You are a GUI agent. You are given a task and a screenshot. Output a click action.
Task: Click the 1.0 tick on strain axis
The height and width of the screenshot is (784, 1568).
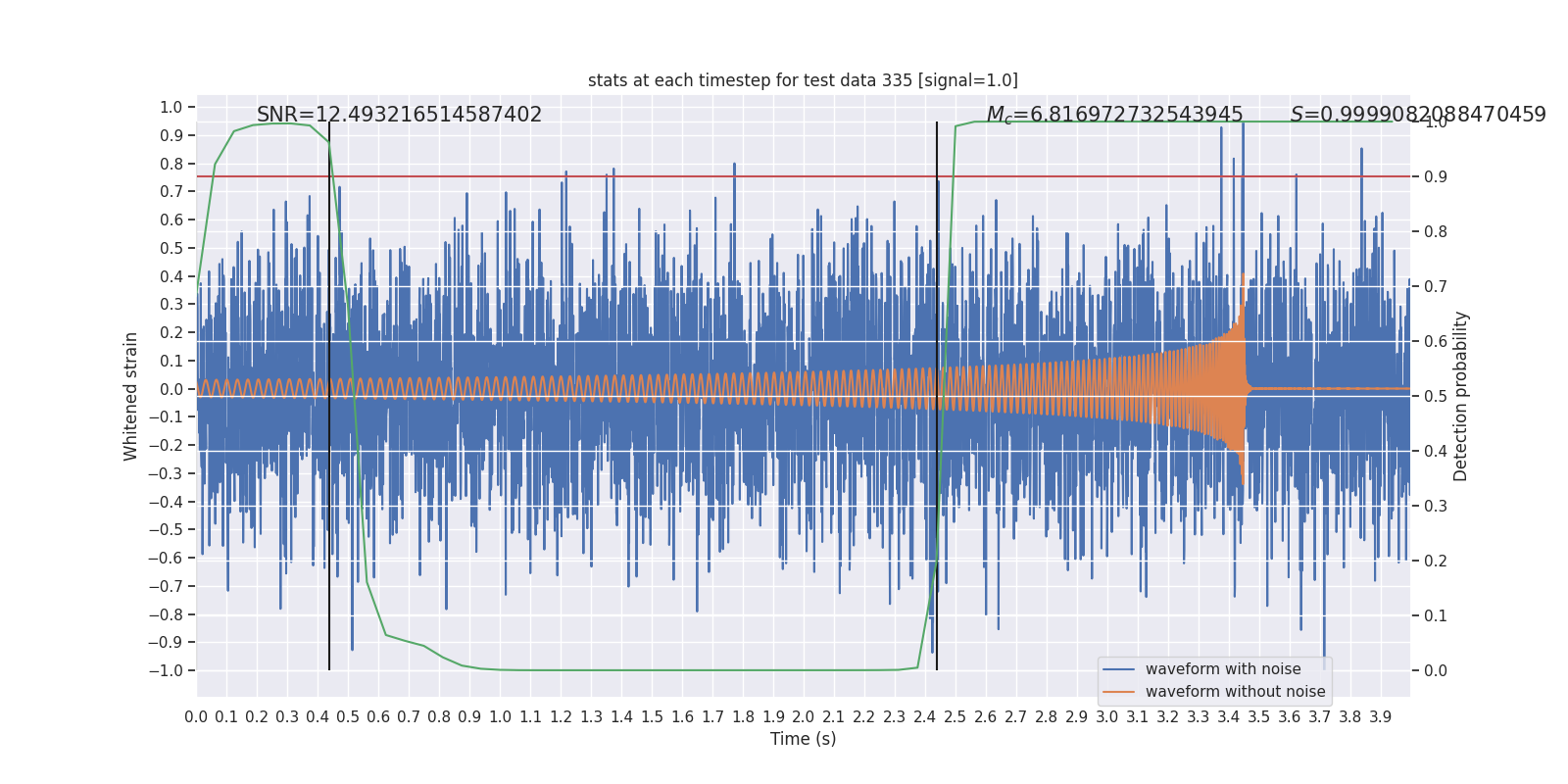171,107
